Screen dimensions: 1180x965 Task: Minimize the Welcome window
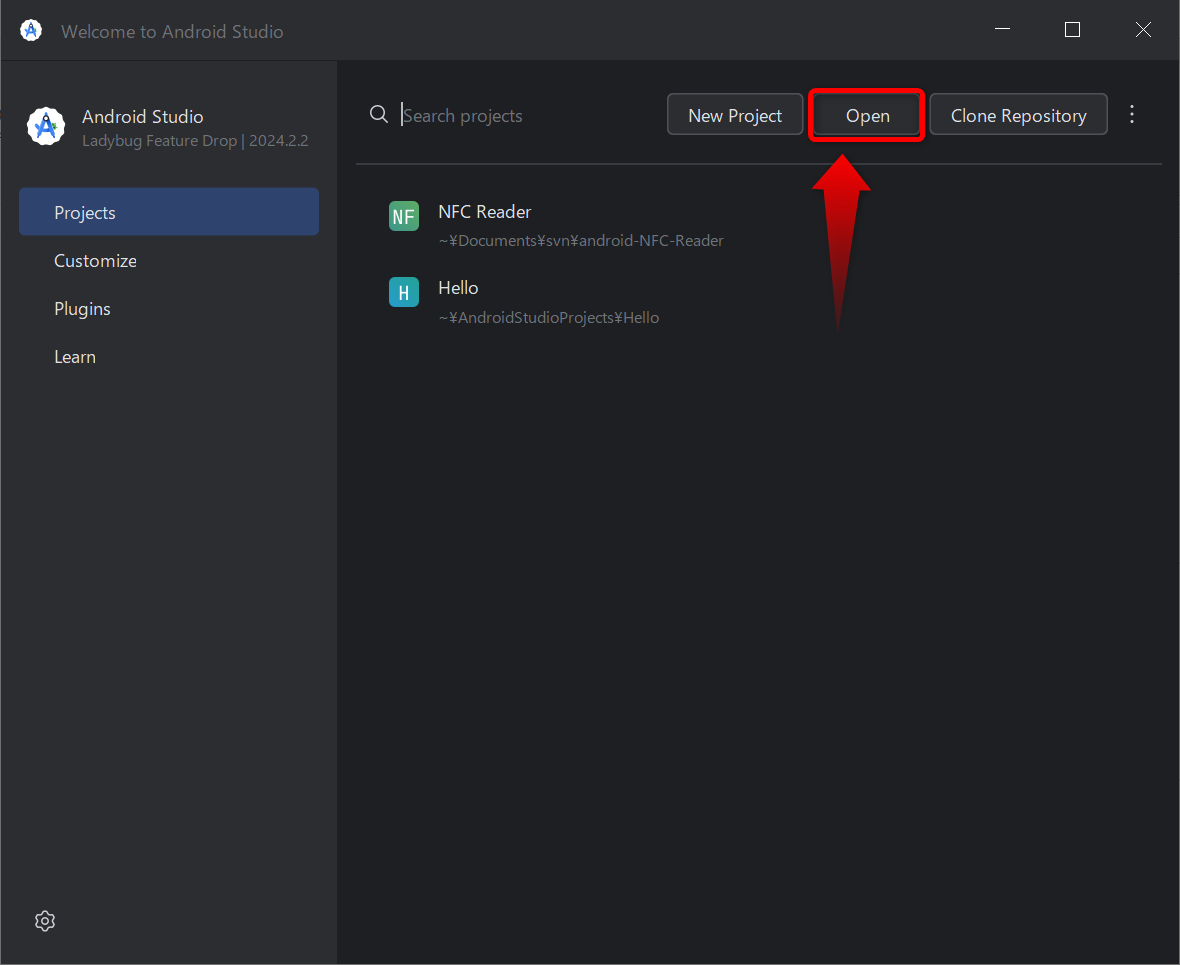1002,29
